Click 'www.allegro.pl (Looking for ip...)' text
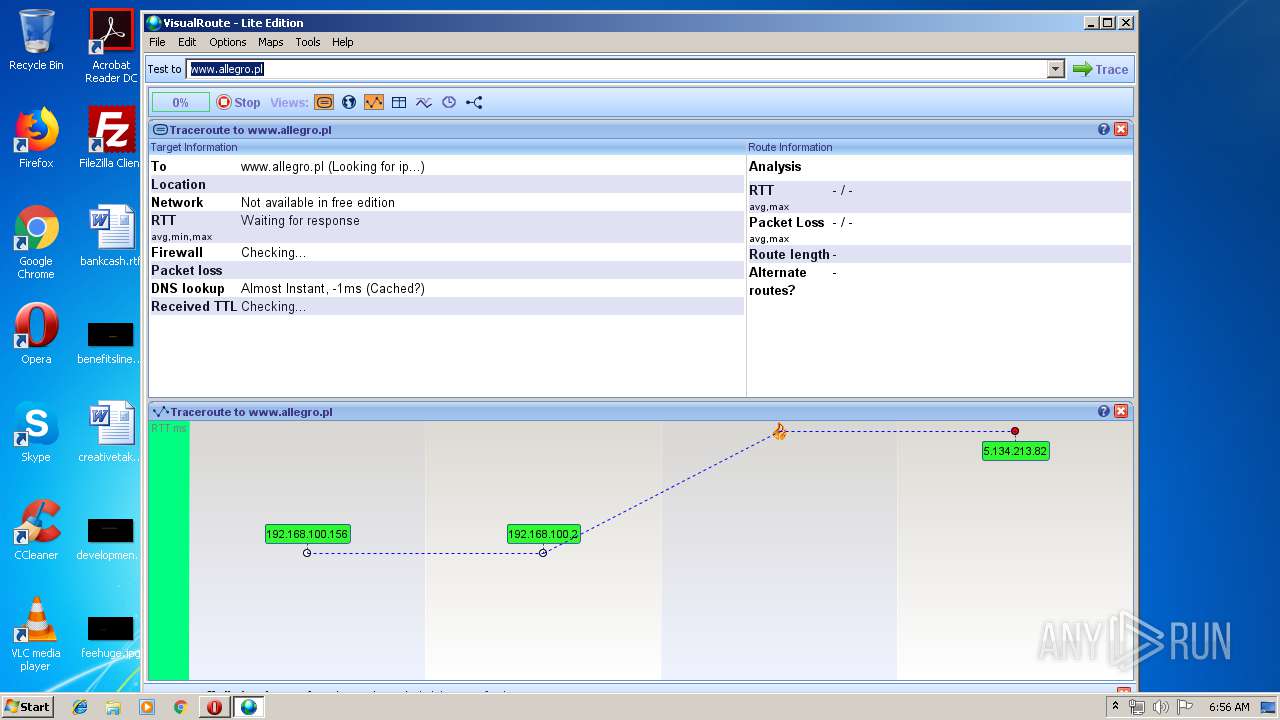This screenshot has height=720, width=1280. (333, 166)
